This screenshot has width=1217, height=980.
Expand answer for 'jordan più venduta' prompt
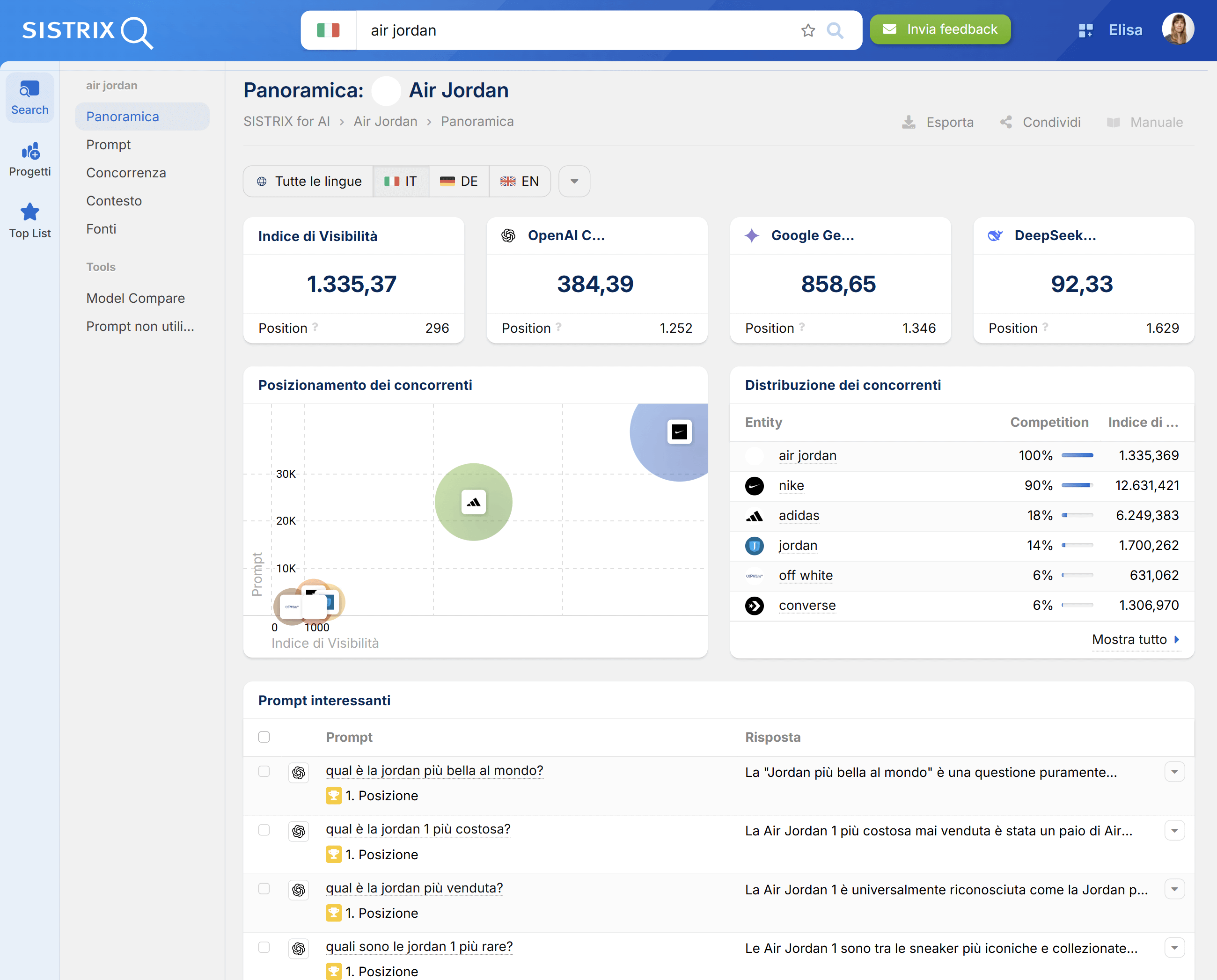click(1174, 889)
